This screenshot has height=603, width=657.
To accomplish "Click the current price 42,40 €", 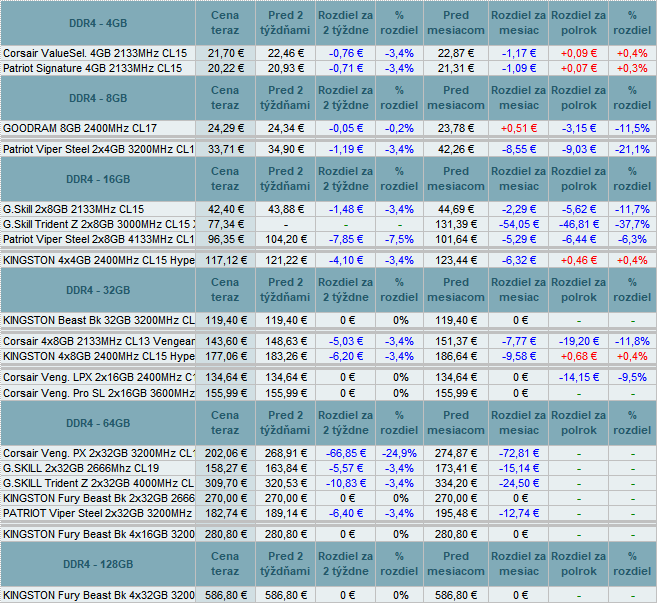I will click(226, 209).
